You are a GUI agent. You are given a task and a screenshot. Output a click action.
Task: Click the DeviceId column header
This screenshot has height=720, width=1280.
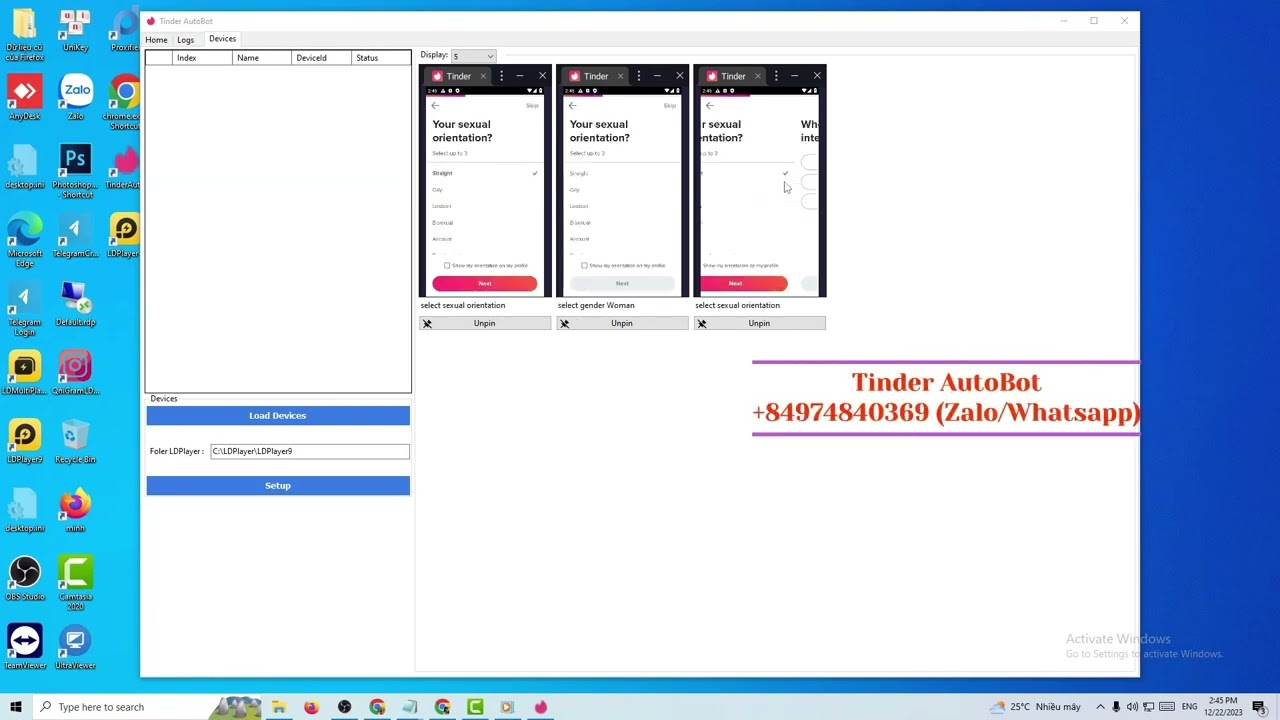tap(321, 58)
